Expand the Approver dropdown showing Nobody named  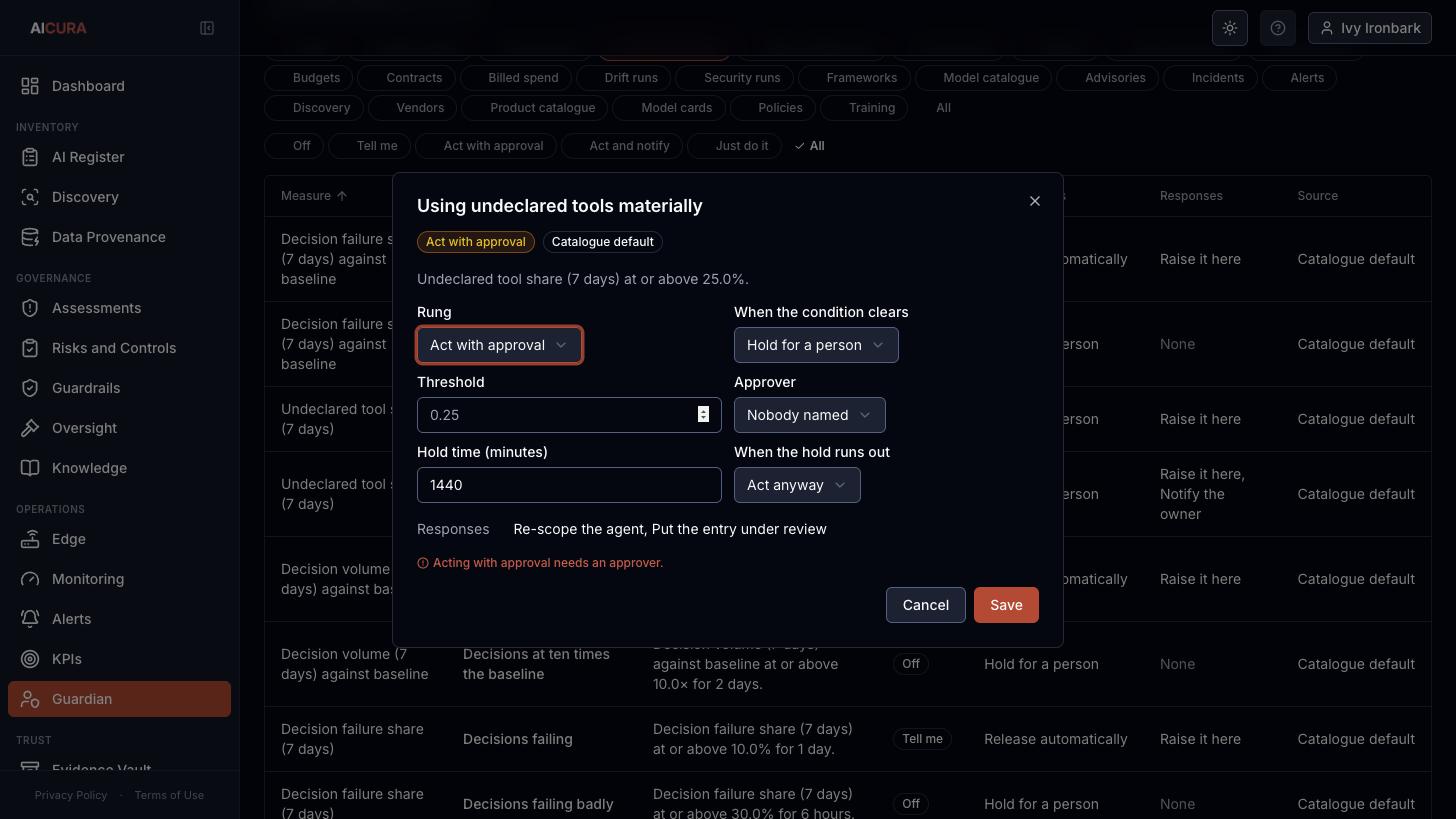pyautogui.click(x=810, y=415)
